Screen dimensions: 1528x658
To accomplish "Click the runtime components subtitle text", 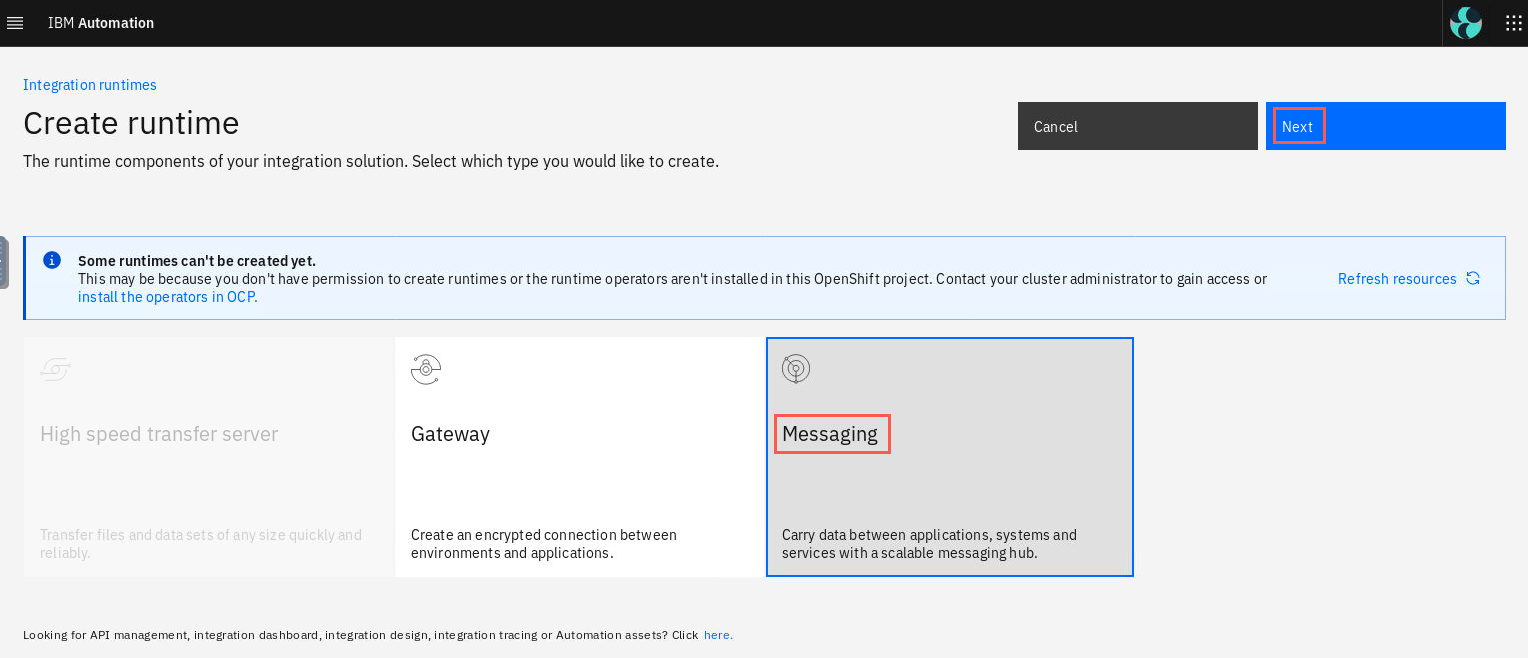I will pyautogui.click(x=371, y=161).
